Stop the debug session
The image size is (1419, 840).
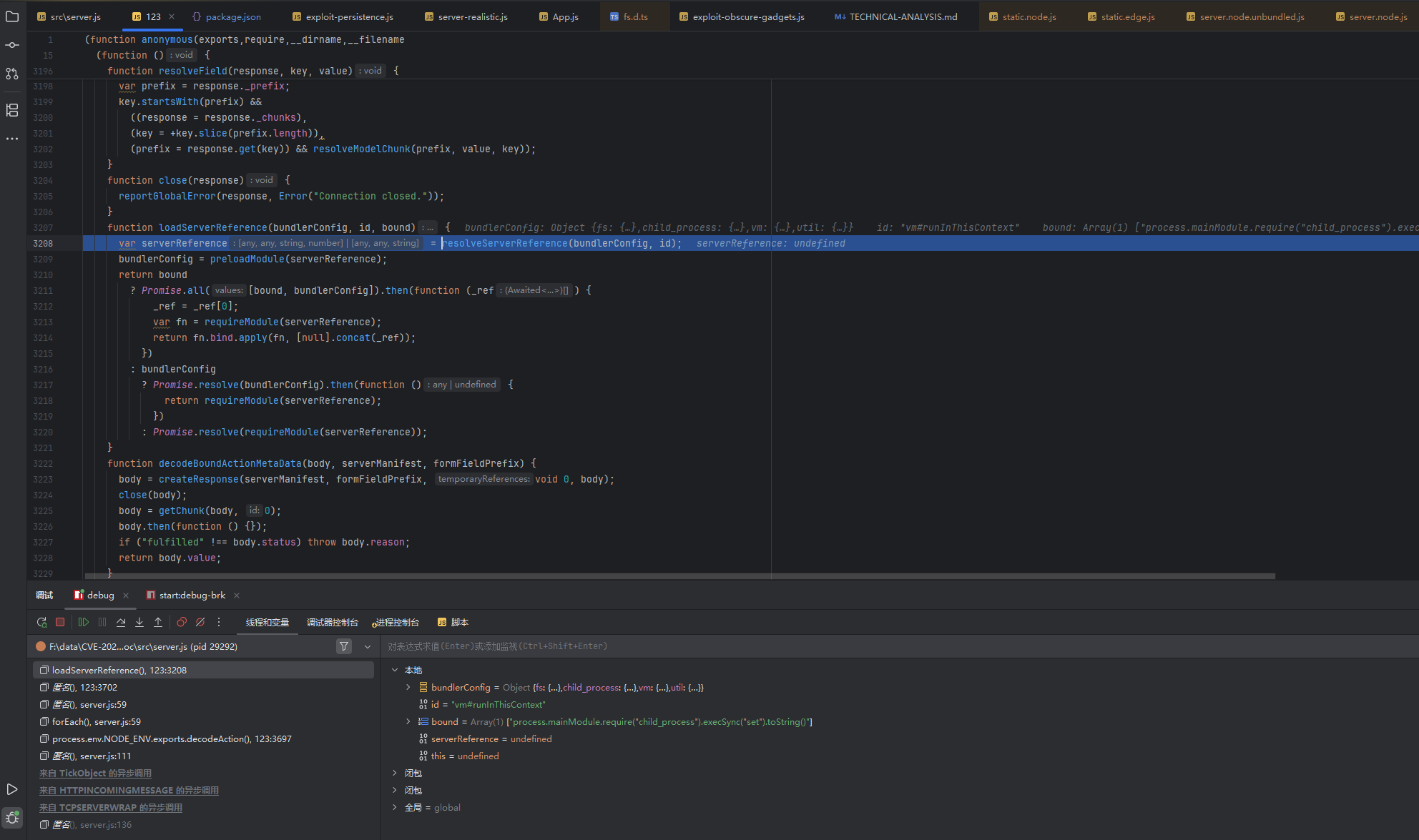60,622
